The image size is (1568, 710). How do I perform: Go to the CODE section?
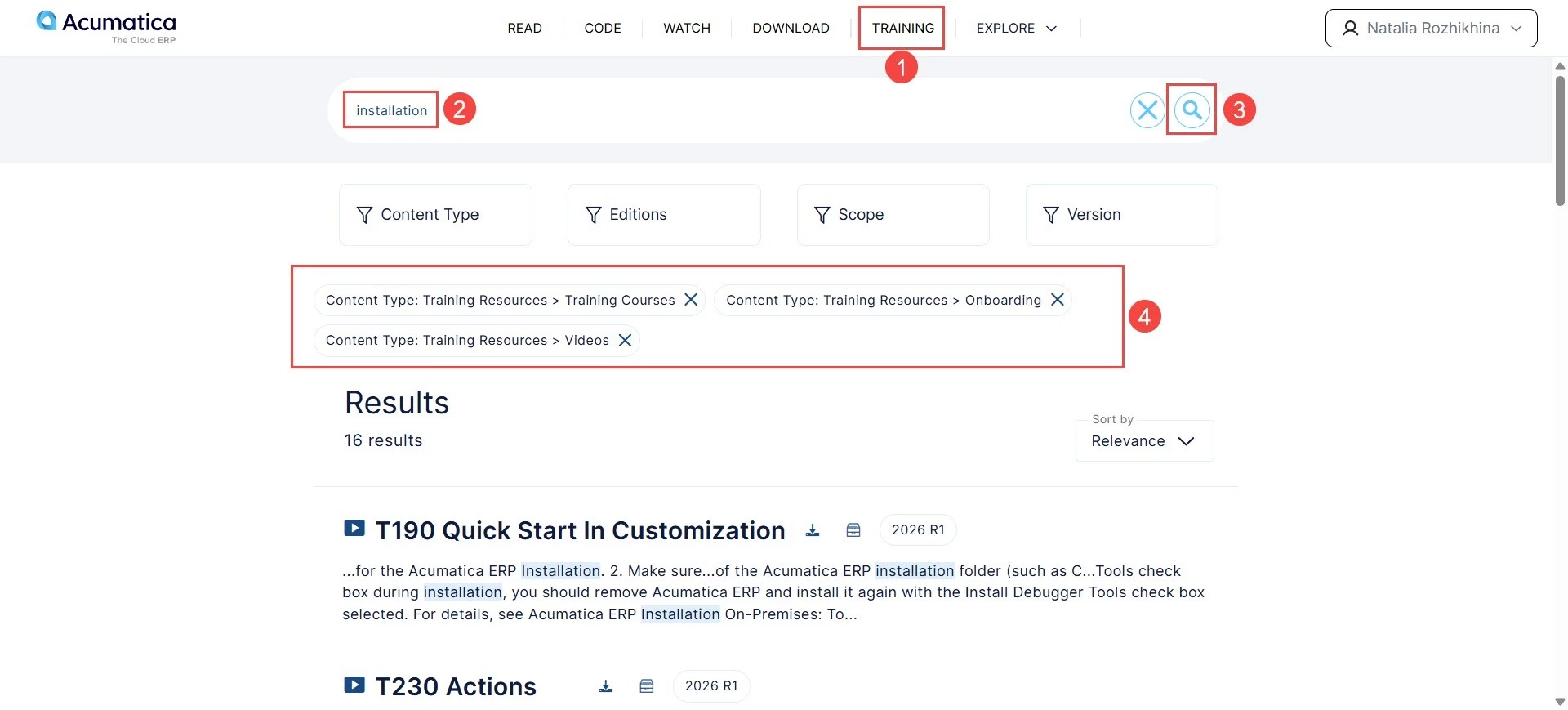603,28
